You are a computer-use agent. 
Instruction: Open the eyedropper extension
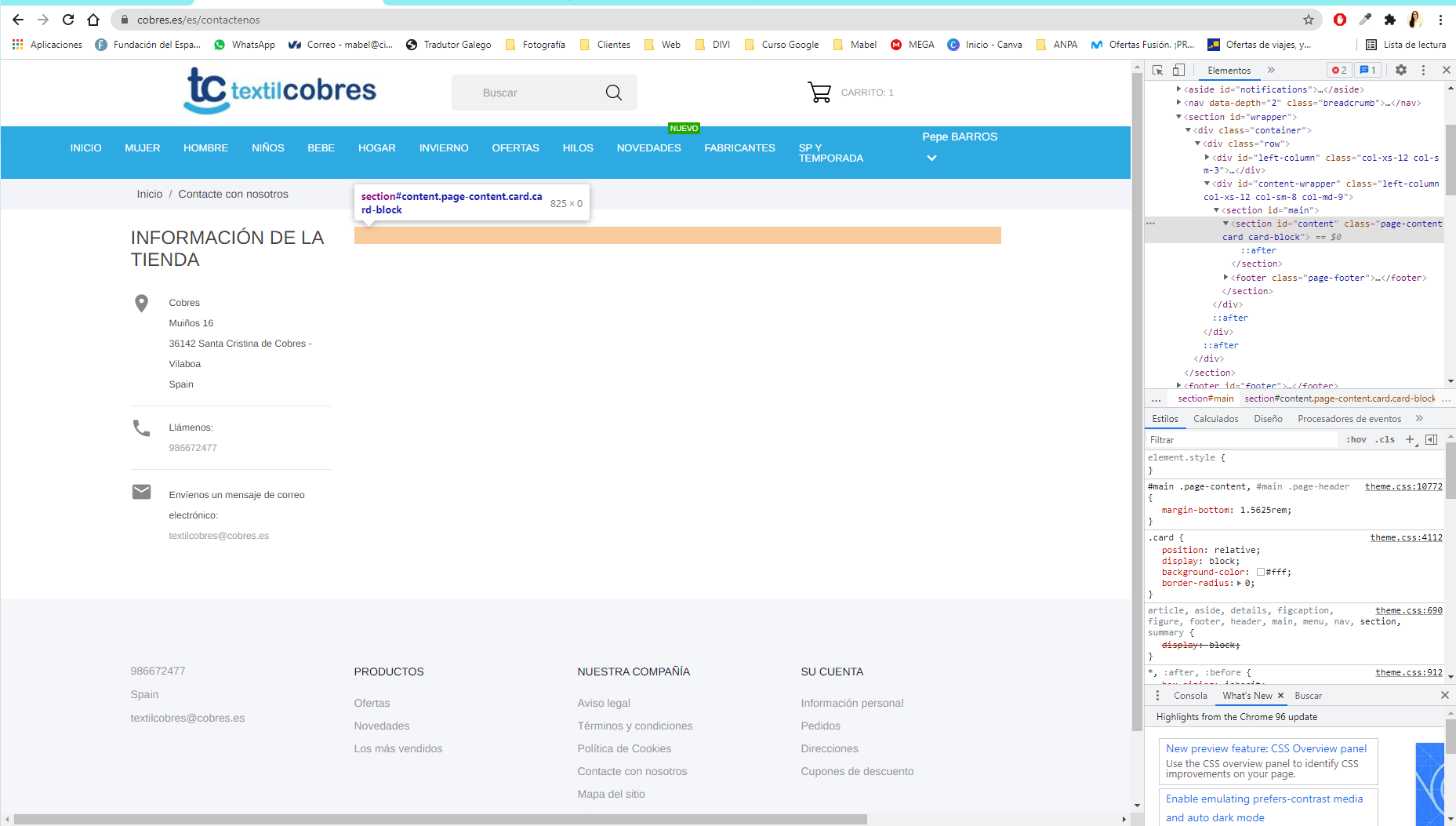point(1365,20)
